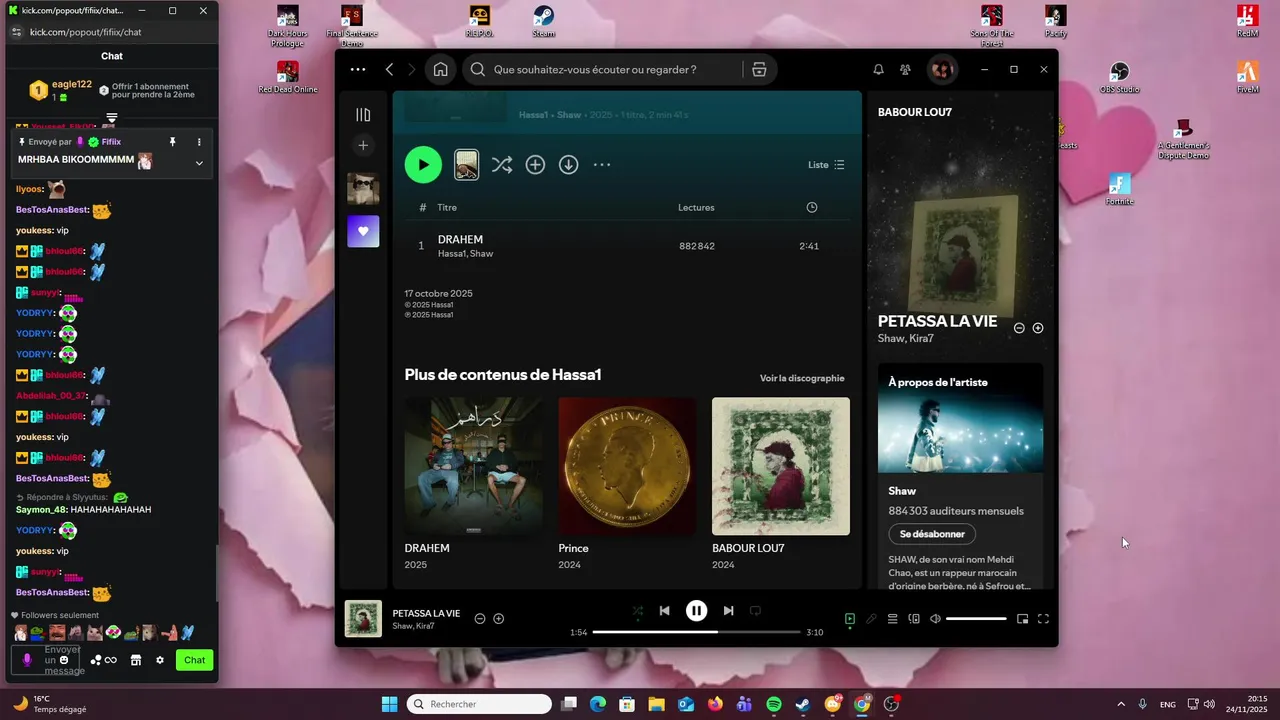This screenshot has width=1280, height=720.
Task: Open Spotify profile avatar menu
Action: pos(941,70)
